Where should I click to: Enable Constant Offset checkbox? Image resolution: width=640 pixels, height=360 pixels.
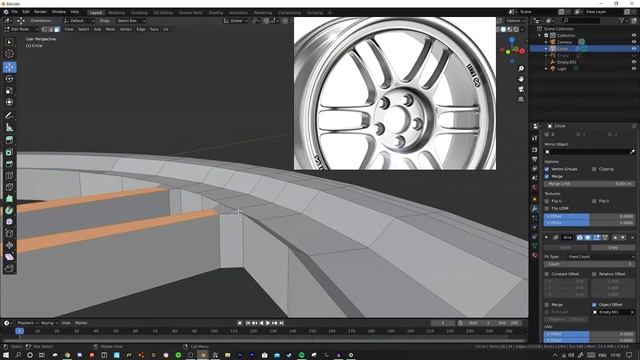pyautogui.click(x=547, y=274)
